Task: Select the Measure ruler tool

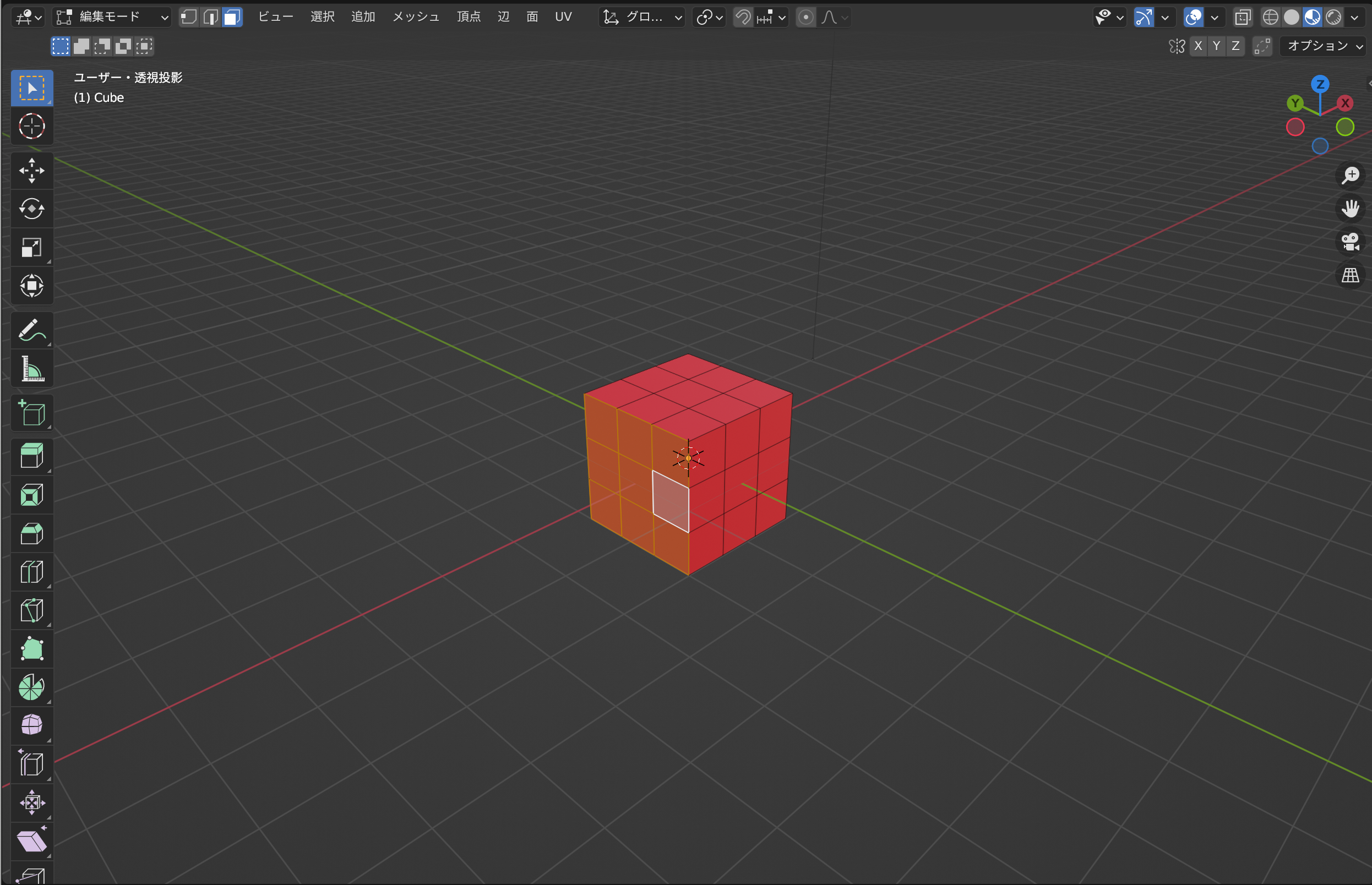Action: [31, 368]
